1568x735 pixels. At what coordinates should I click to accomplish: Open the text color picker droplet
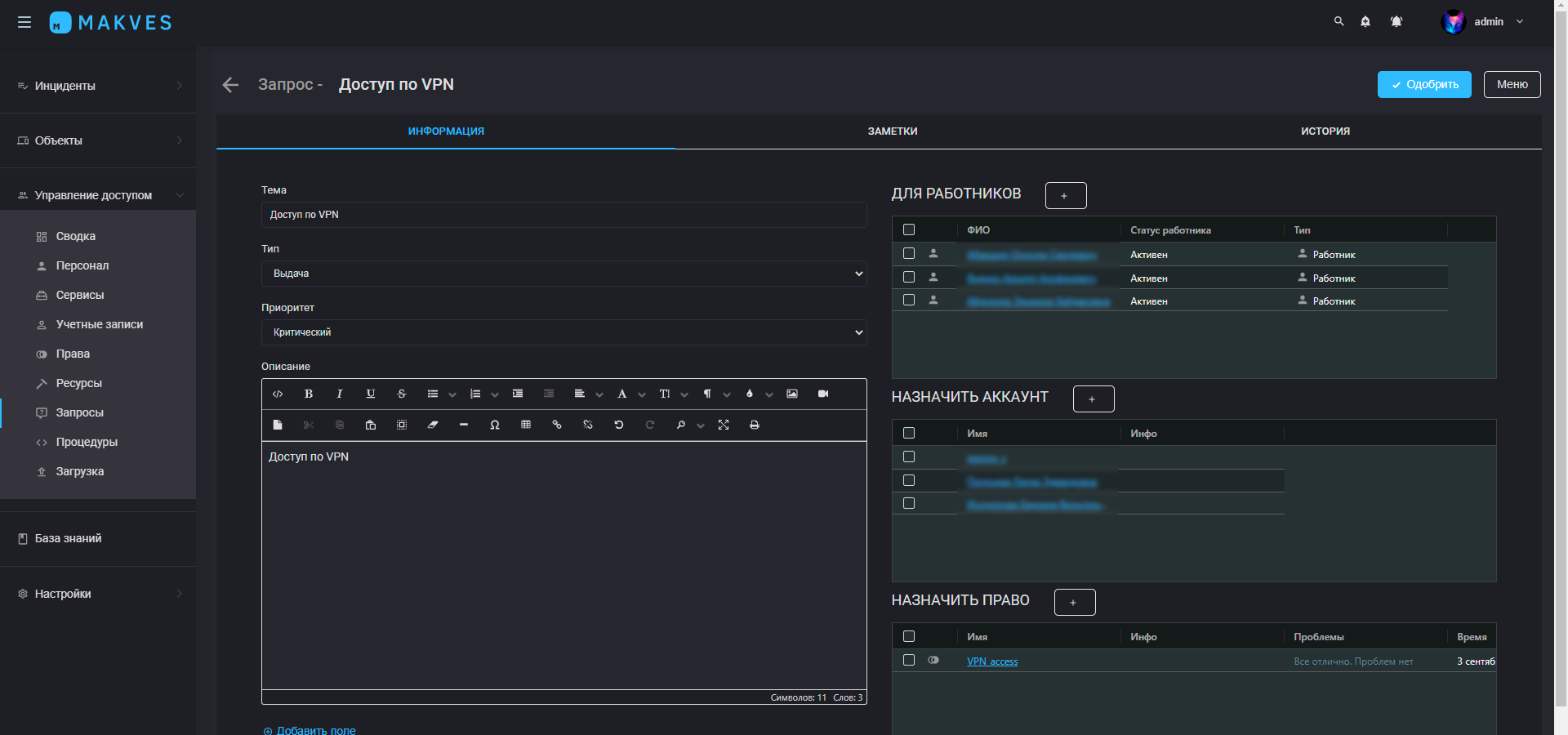[x=750, y=394]
